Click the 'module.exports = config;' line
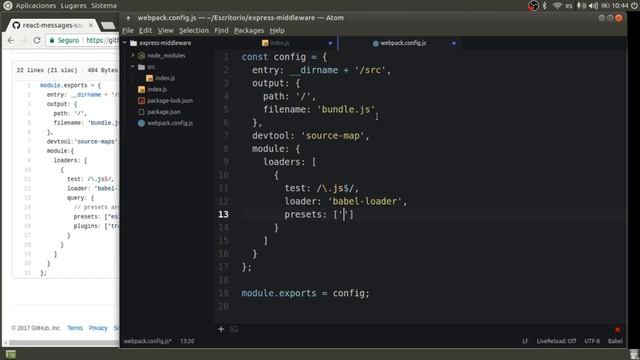 pos(305,293)
